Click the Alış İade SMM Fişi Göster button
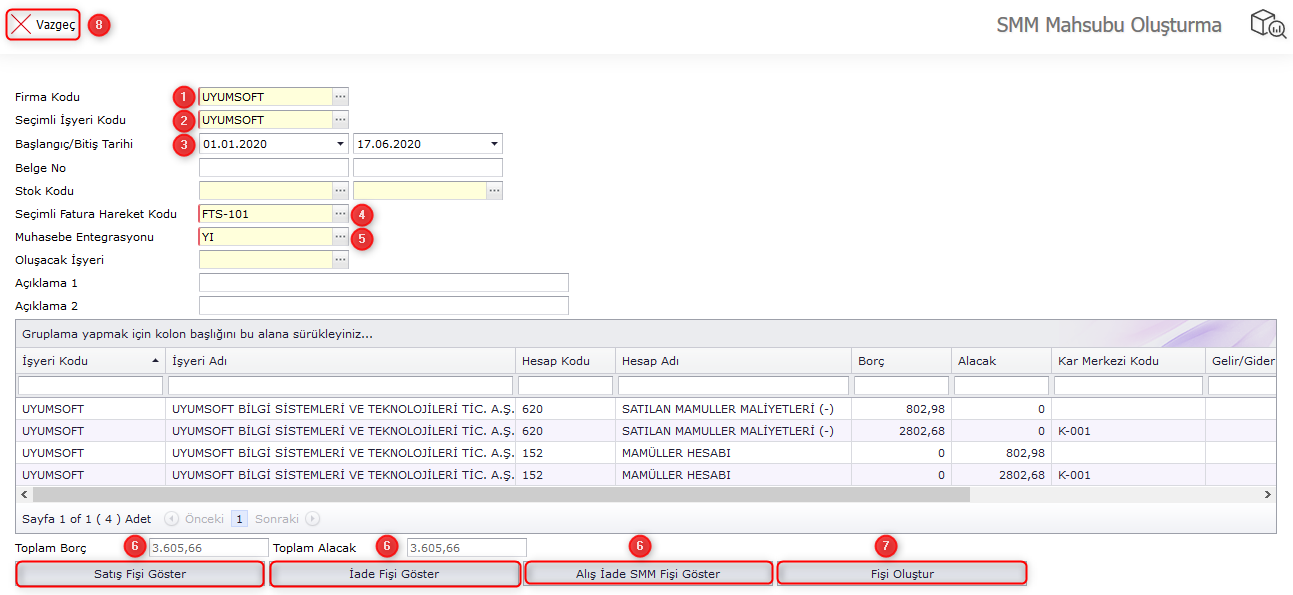Viewport: 1293px width, 595px height. click(648, 573)
